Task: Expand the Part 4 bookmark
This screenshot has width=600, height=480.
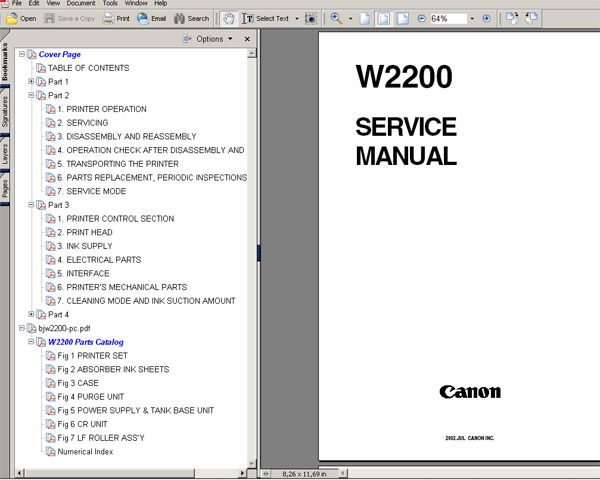Action: [x=31, y=314]
